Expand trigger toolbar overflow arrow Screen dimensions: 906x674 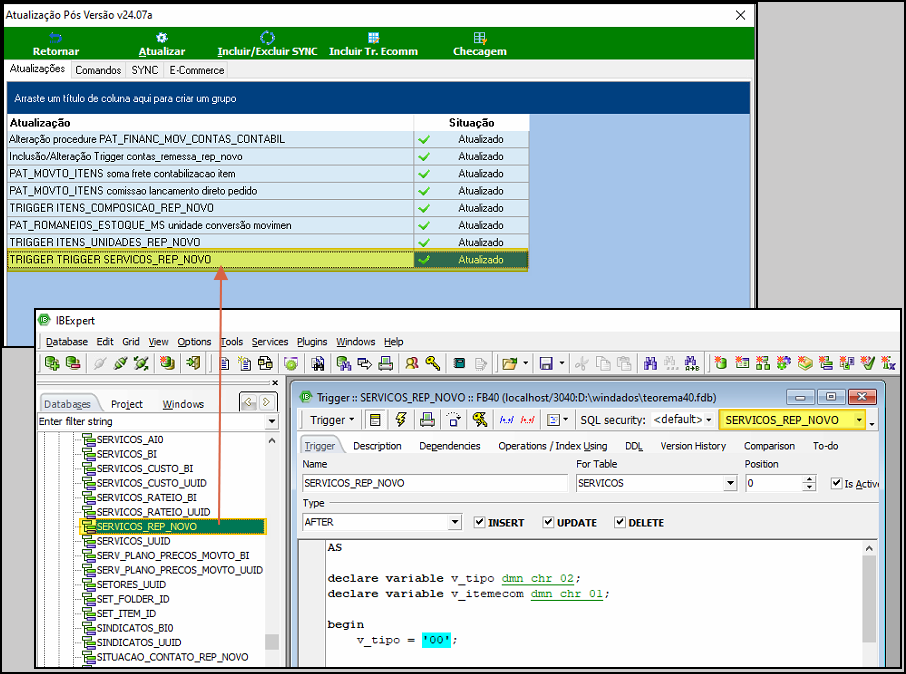click(x=872, y=424)
